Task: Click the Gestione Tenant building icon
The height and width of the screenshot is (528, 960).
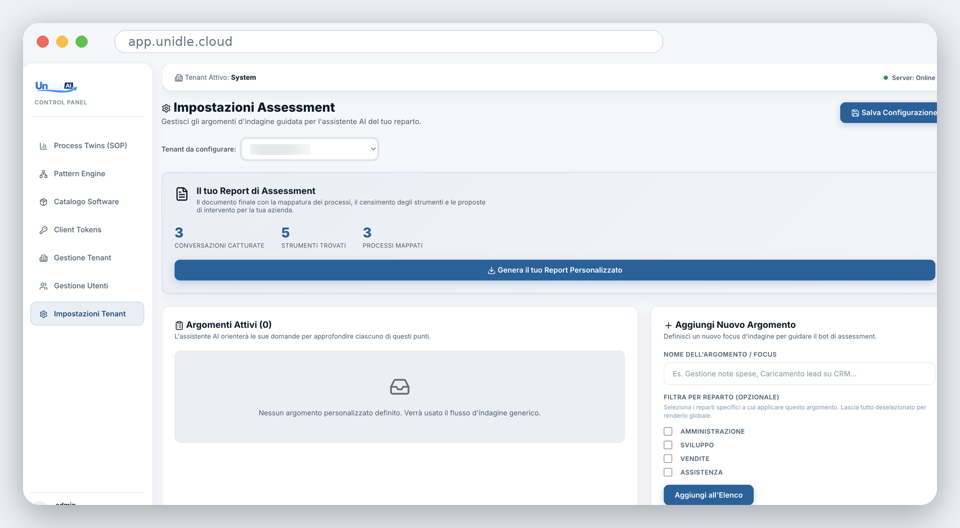Action: coord(43,258)
